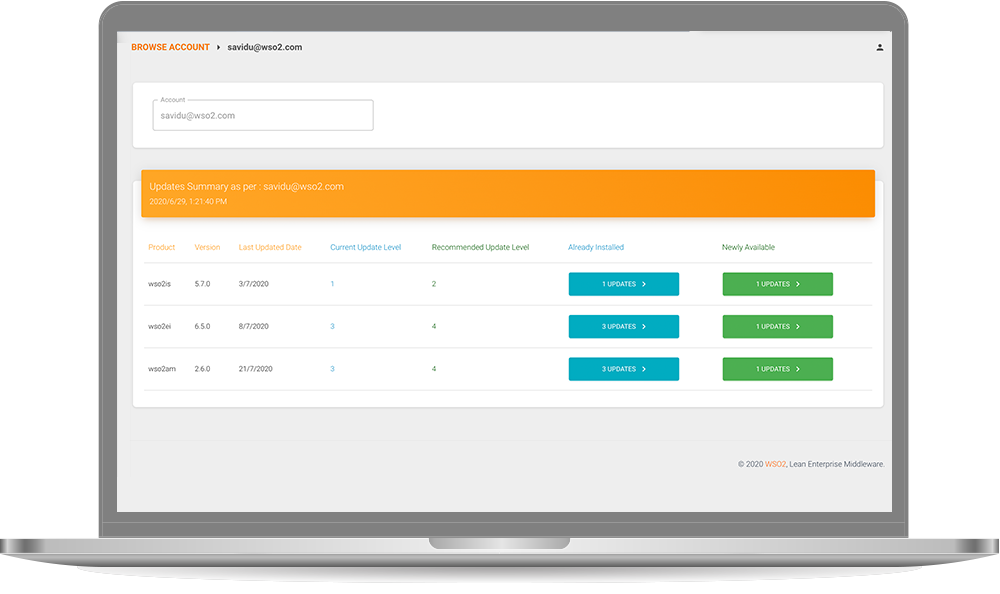Screen dimensions: 1000x594
Task: Select the wso2ei product cell
Action: (159, 327)
